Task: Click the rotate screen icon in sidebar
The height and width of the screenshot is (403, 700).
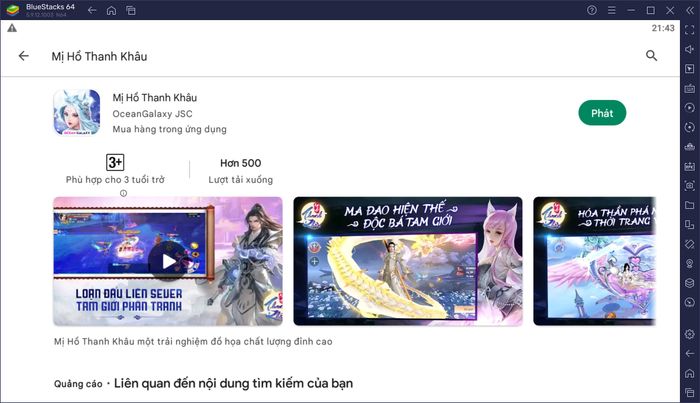Action: (x=690, y=244)
